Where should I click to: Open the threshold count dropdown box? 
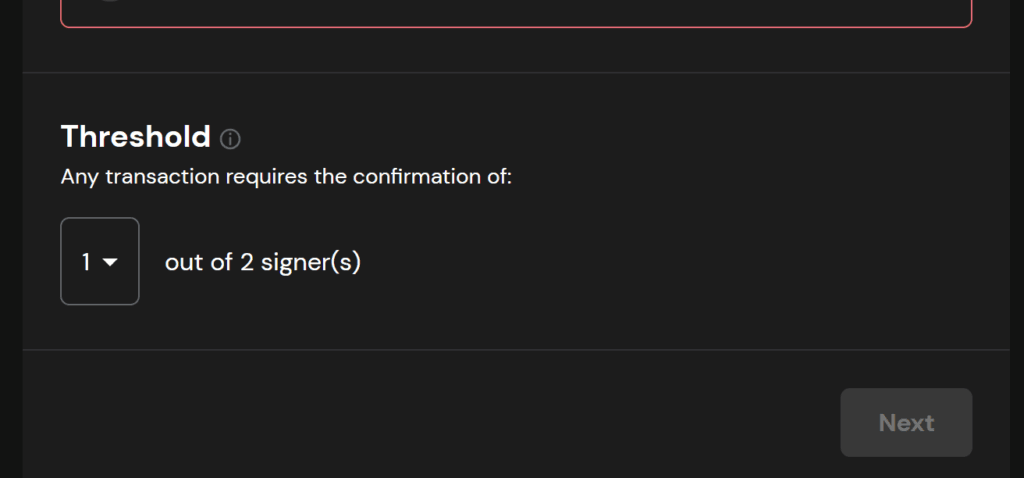(100, 261)
